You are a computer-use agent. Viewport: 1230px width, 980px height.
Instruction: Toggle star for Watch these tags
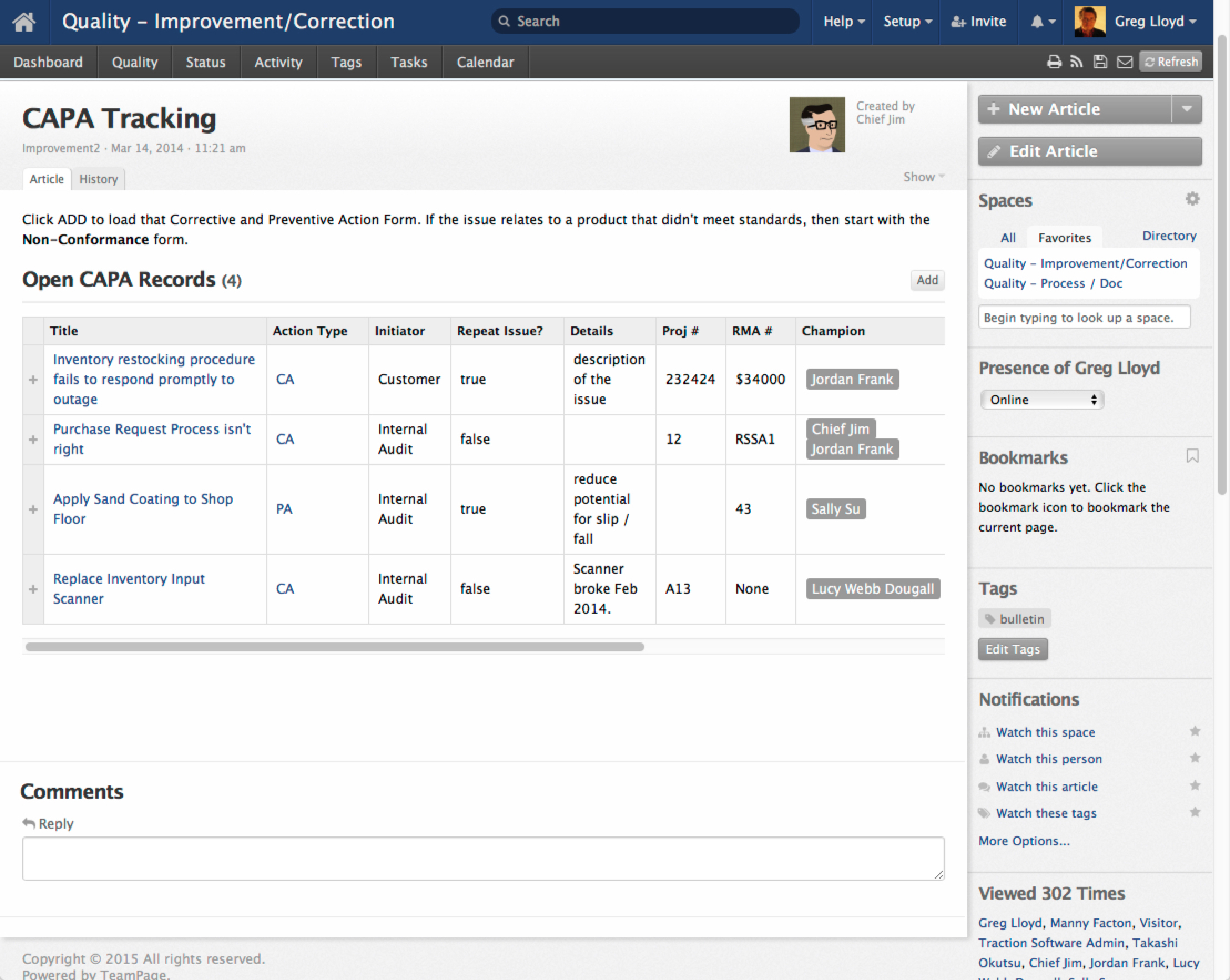click(x=1195, y=812)
